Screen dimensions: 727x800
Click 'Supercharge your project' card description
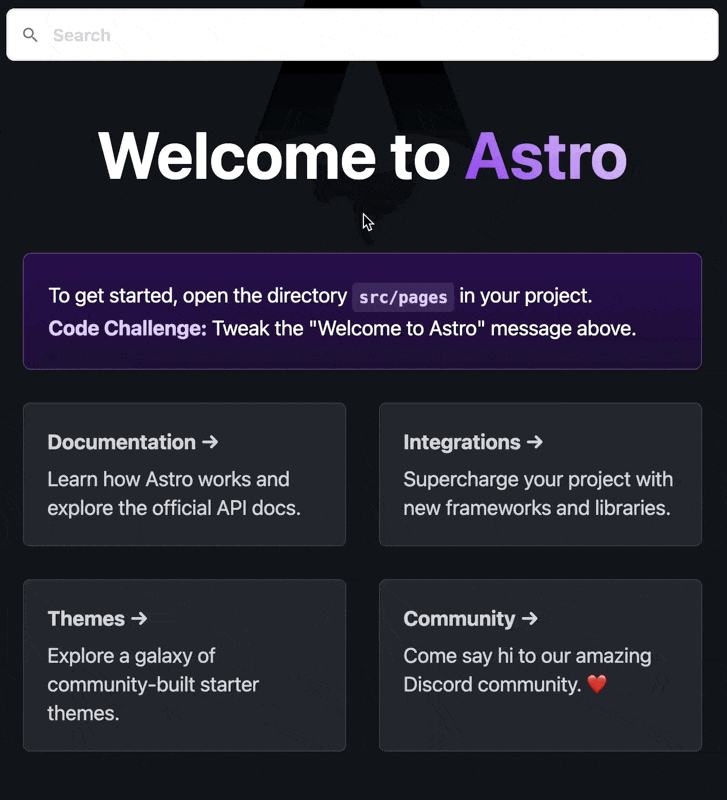538,493
